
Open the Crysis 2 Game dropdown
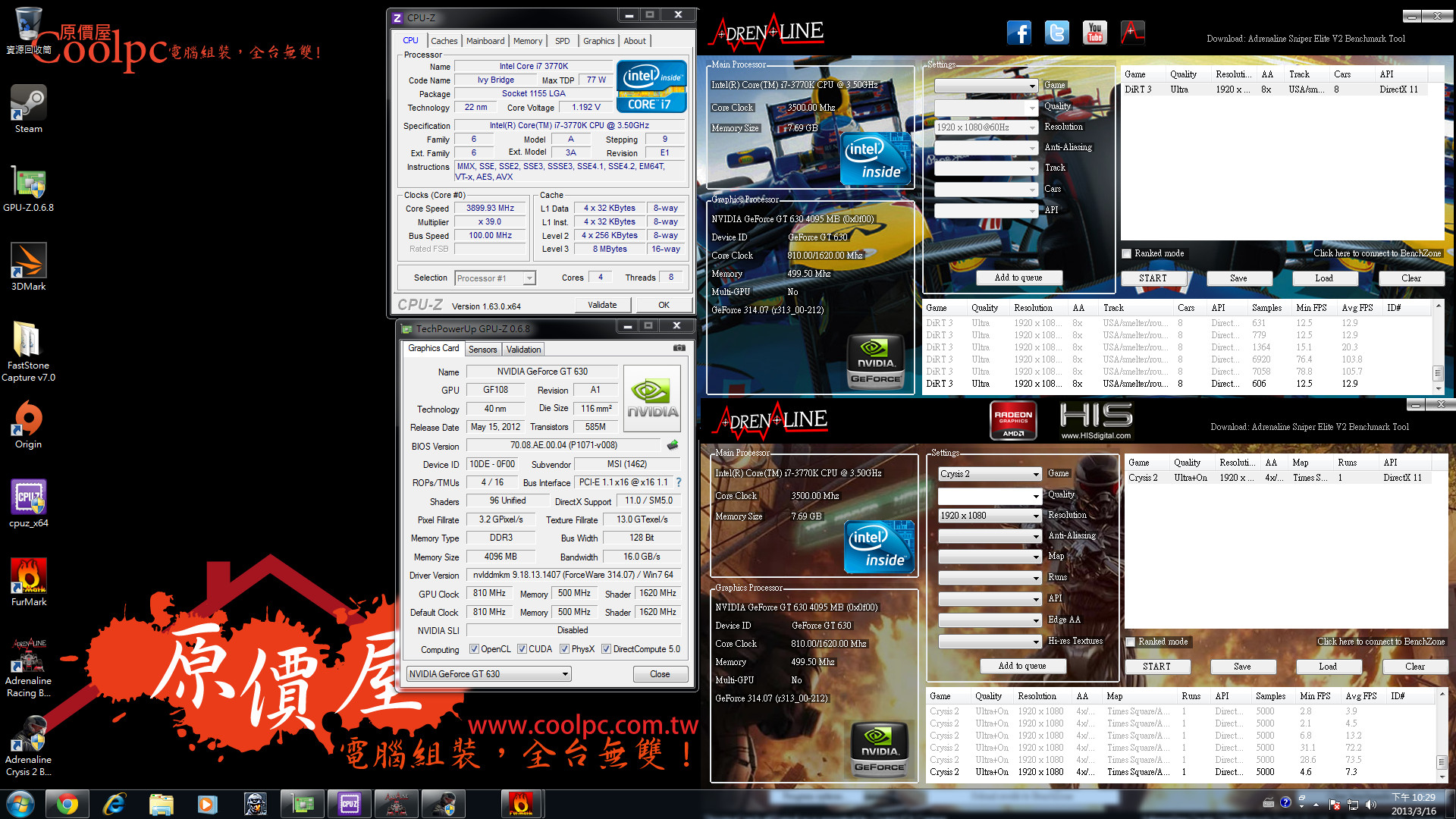tap(990, 474)
